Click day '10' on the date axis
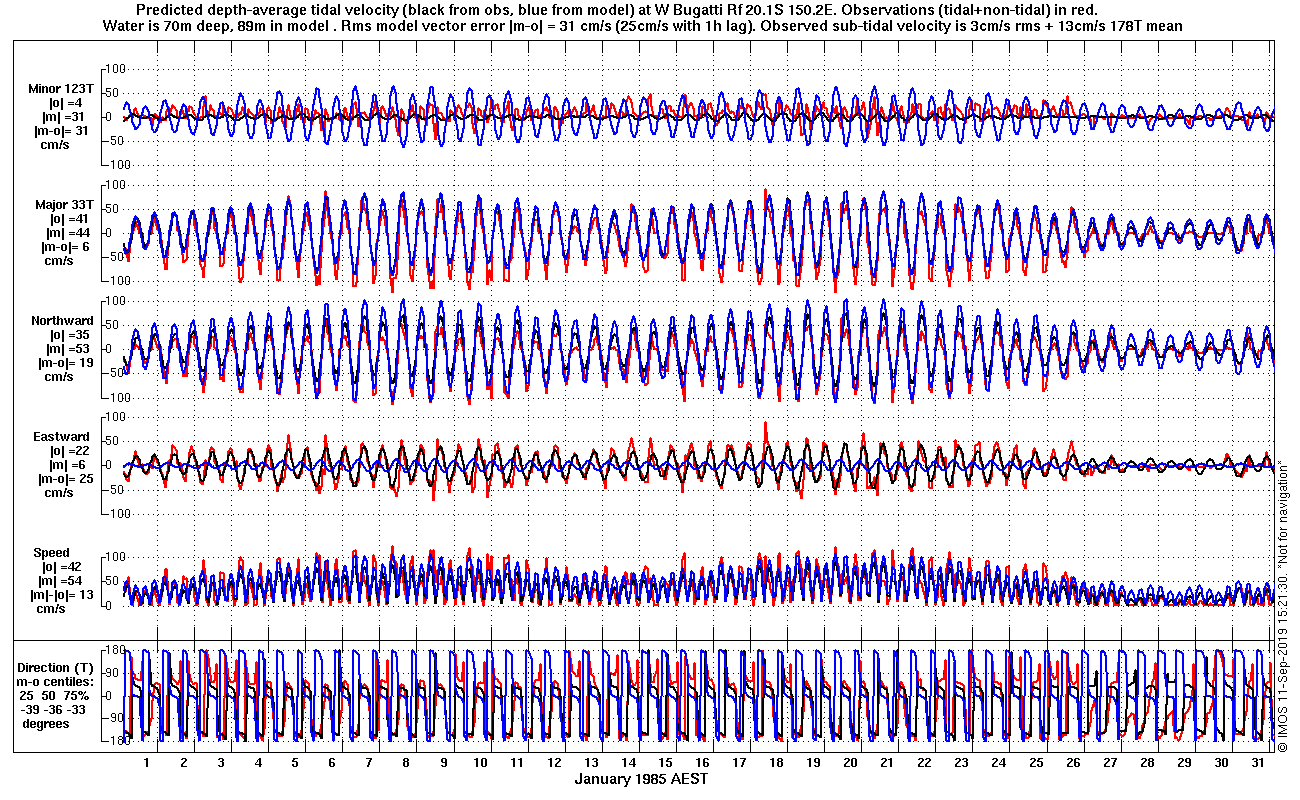Viewport: 1300px width, 800px height. pyautogui.click(x=480, y=762)
